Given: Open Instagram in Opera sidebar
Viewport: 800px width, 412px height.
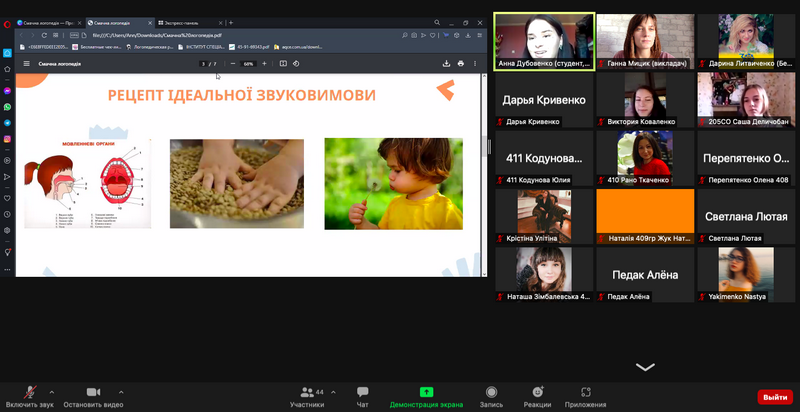Looking at the screenshot, I should tap(7, 139).
